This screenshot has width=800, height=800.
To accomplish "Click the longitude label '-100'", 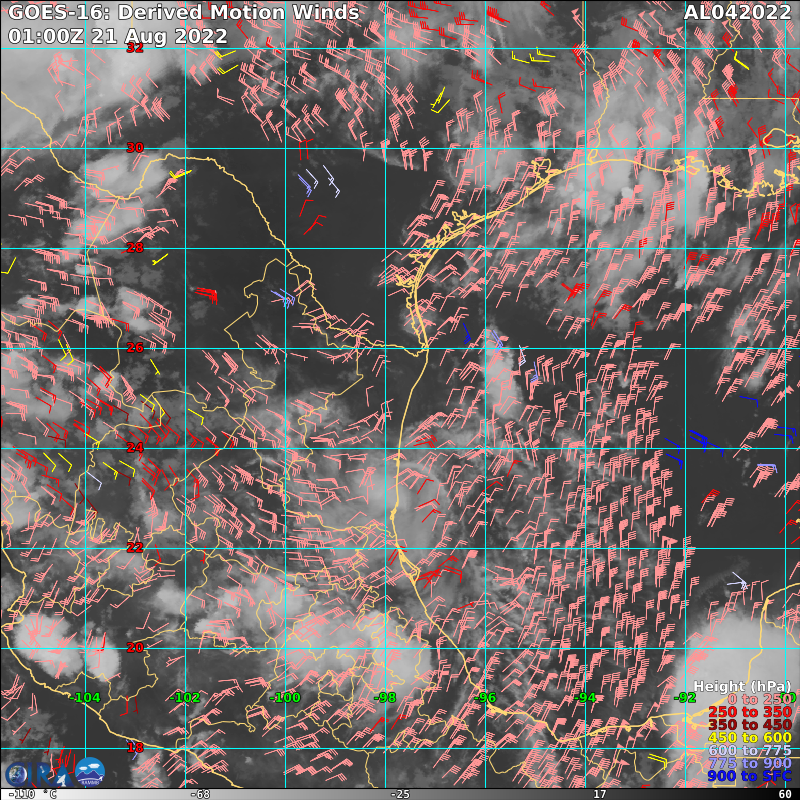I will (x=285, y=698).
